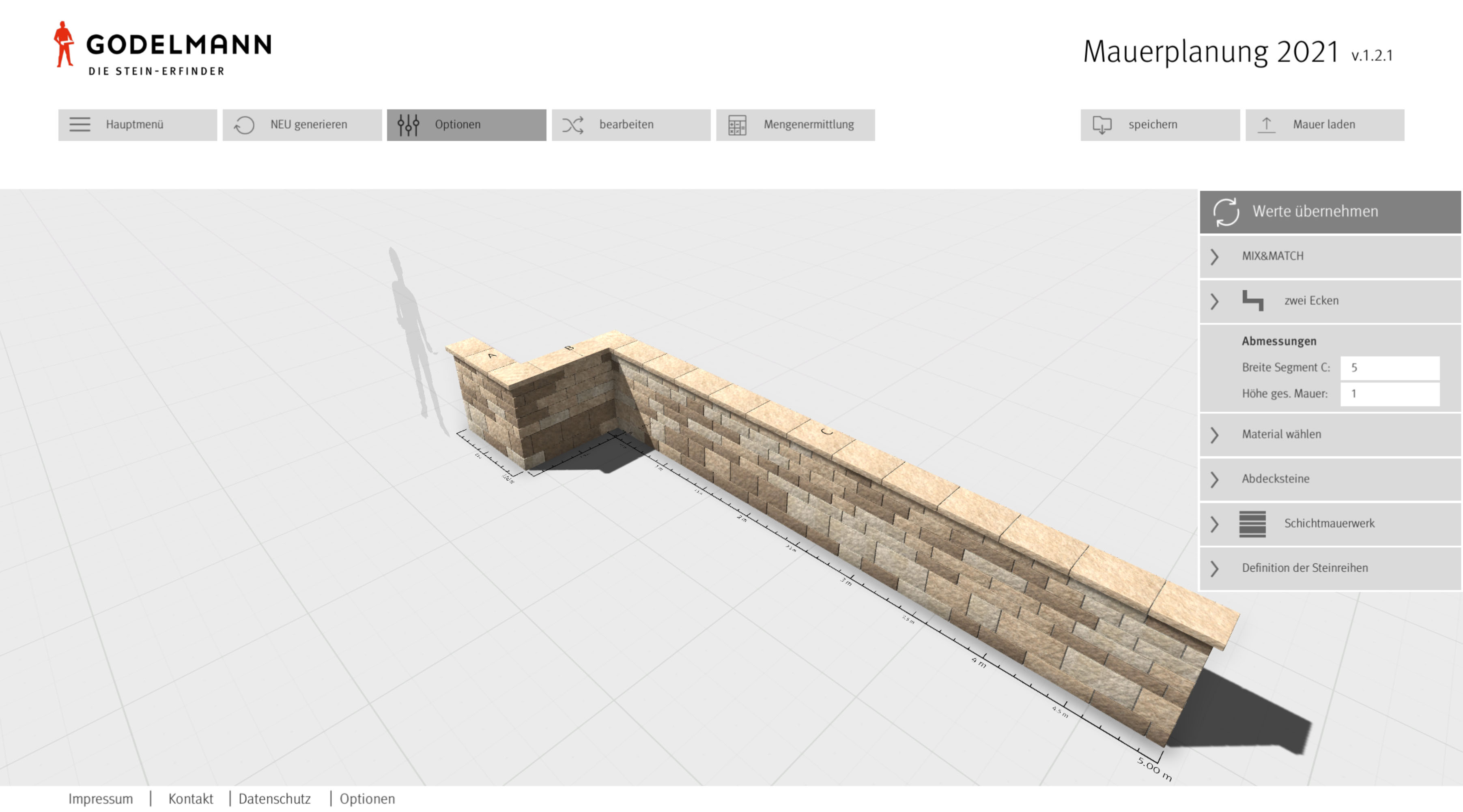
Task: Focus the Breite Segment C input
Action: tap(1389, 367)
